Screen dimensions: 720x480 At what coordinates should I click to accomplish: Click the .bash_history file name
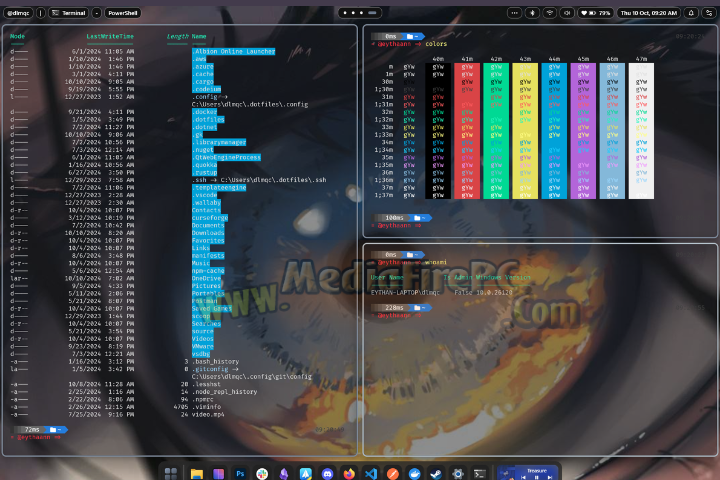[x=215, y=361]
